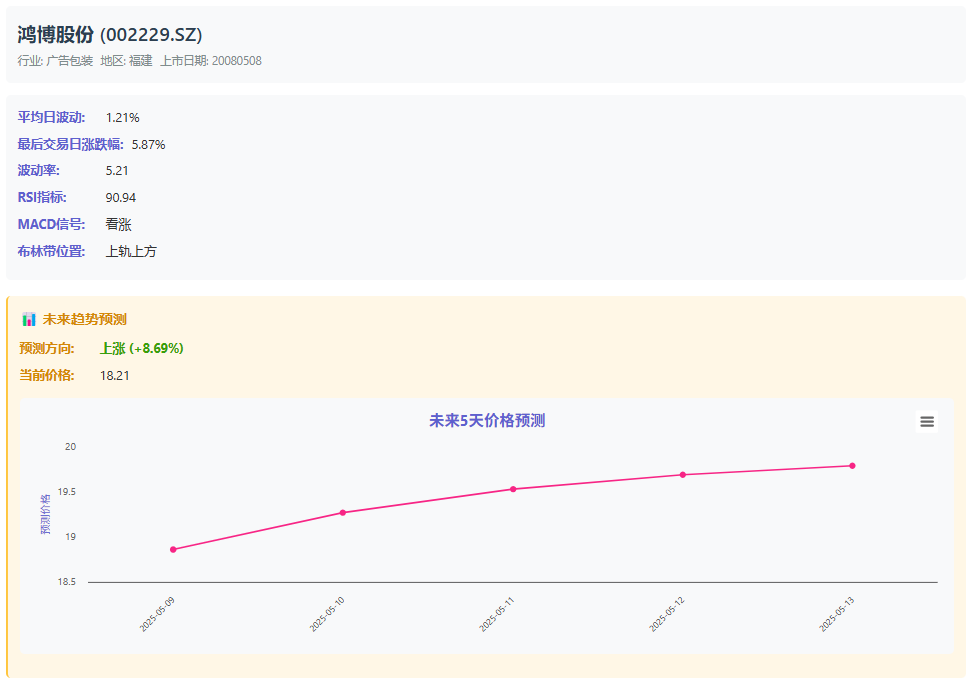The width and height of the screenshot is (974, 686).
Task: Click the RSI指标 label
Action: (42, 198)
